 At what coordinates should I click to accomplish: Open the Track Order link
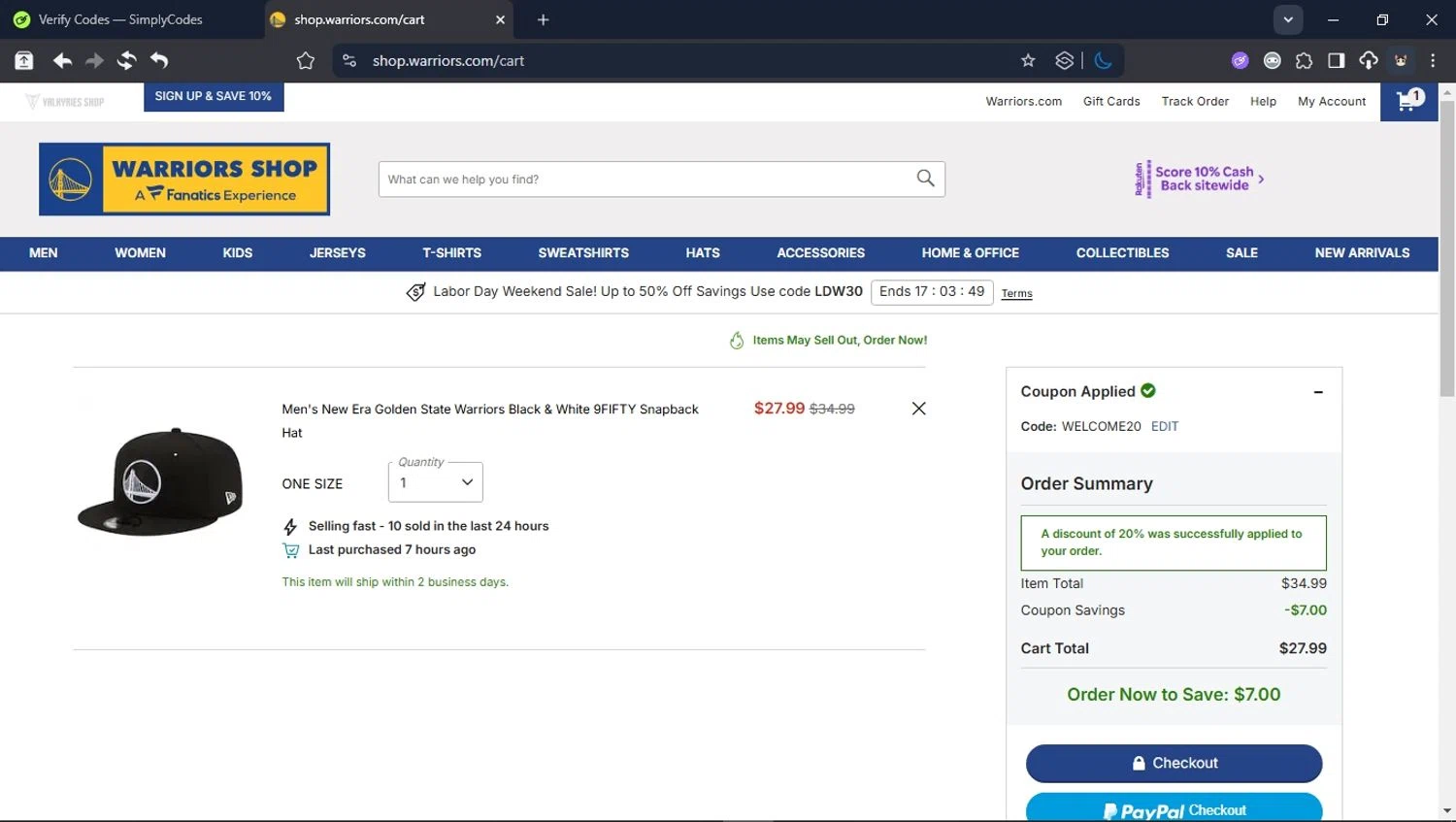pos(1195,102)
